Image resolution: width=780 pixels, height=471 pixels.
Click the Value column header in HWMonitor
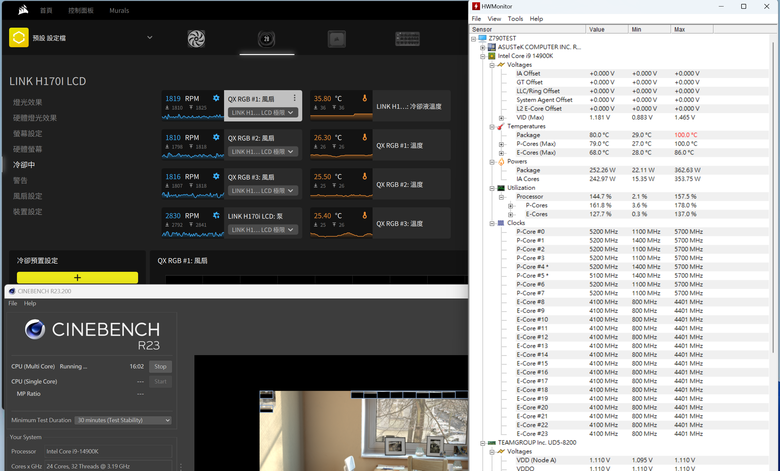tap(606, 29)
